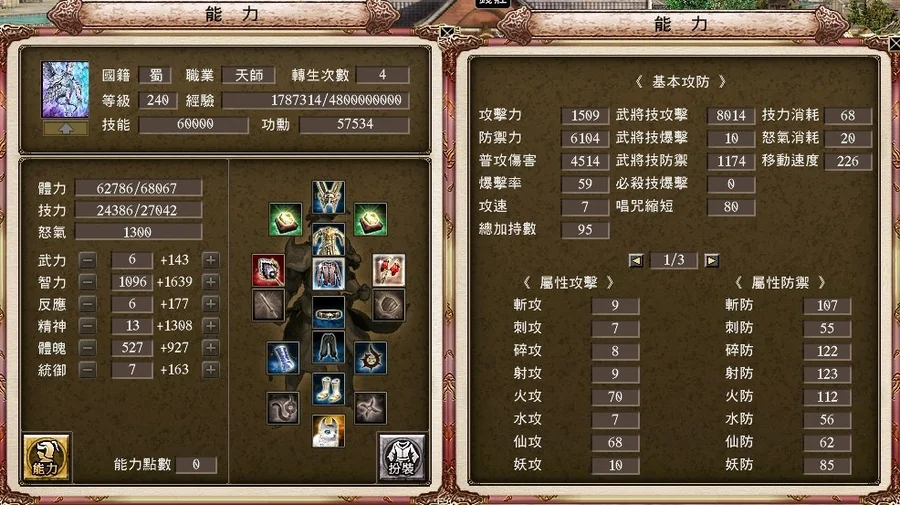
Task: Decrease 智力 with the minus button
Action: pos(87,282)
